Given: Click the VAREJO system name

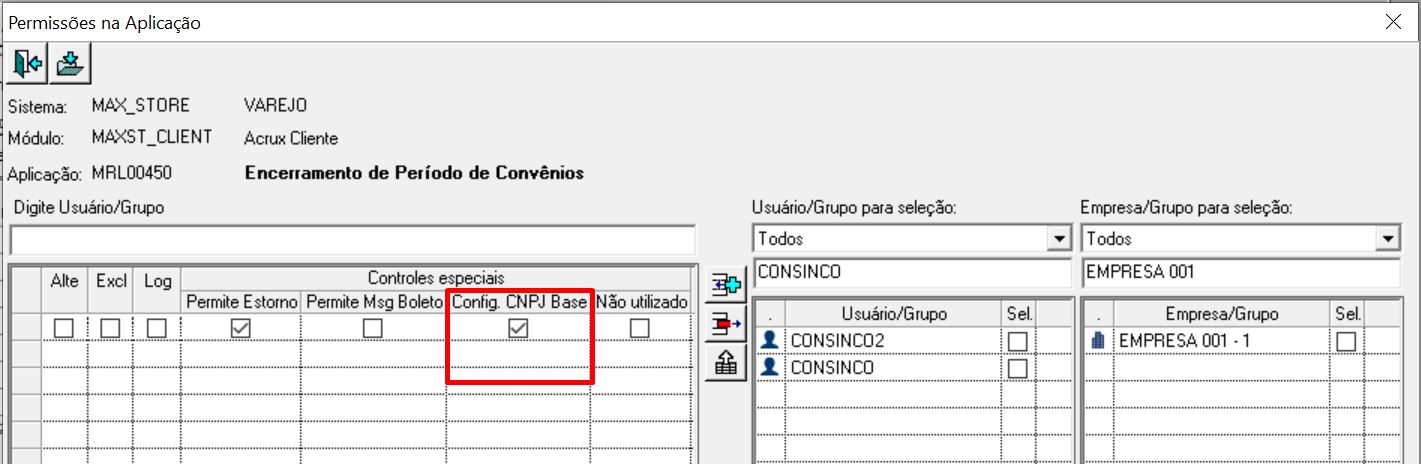Looking at the screenshot, I should (x=276, y=105).
